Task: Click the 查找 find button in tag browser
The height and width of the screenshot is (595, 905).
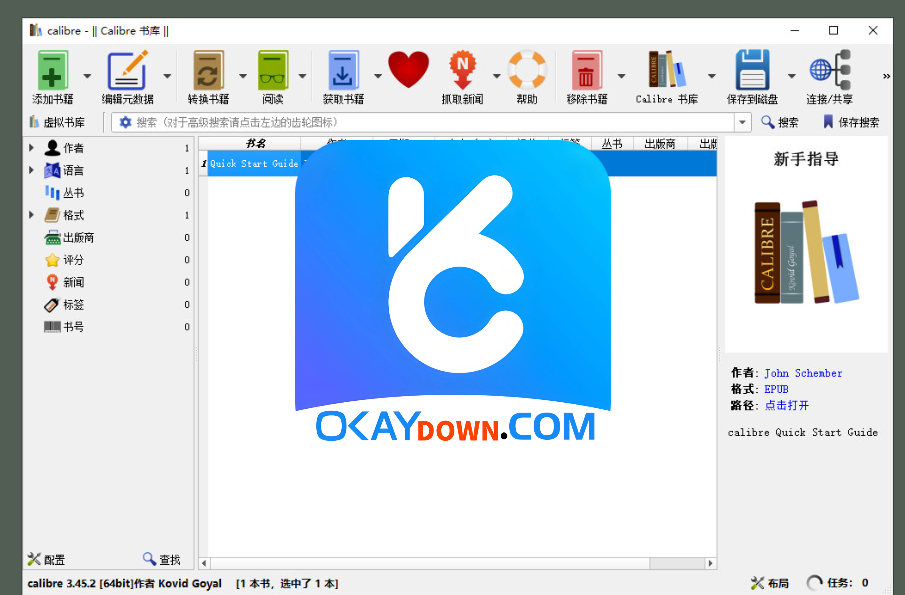Action: [162, 559]
